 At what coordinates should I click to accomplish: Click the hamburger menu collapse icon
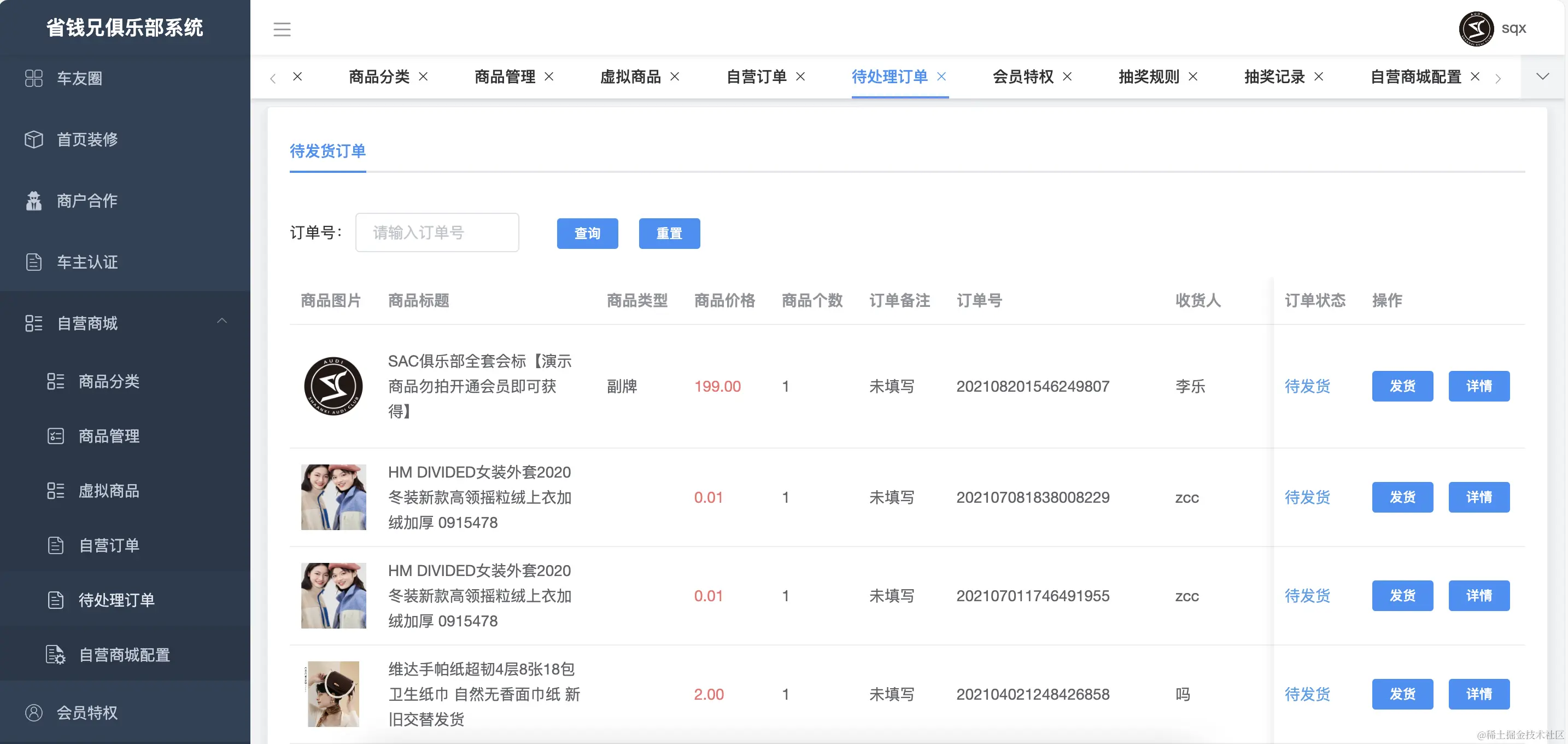pos(282,29)
